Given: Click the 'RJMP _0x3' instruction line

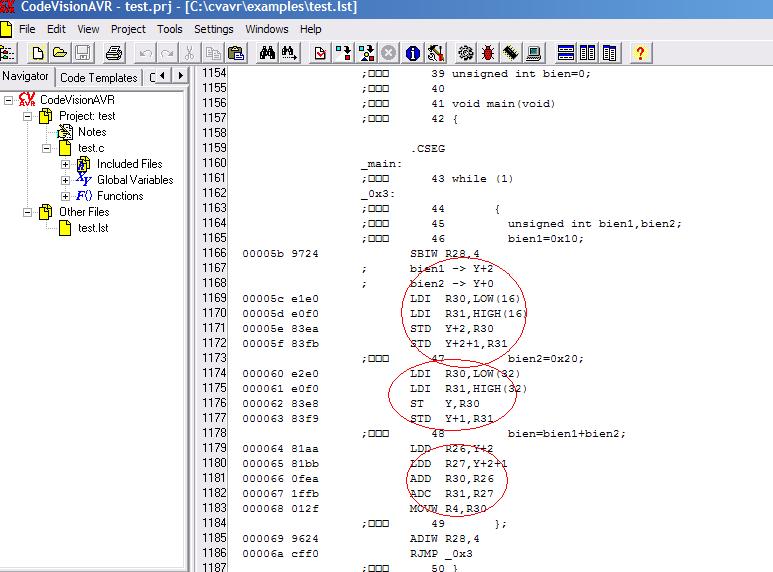Looking at the screenshot, I should [x=441, y=554].
